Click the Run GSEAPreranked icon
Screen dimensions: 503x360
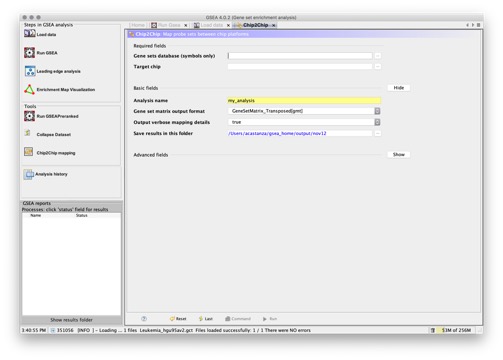pos(29,116)
